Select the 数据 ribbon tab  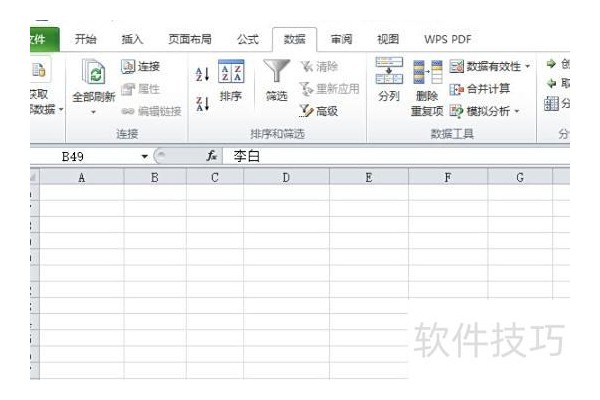pos(294,39)
